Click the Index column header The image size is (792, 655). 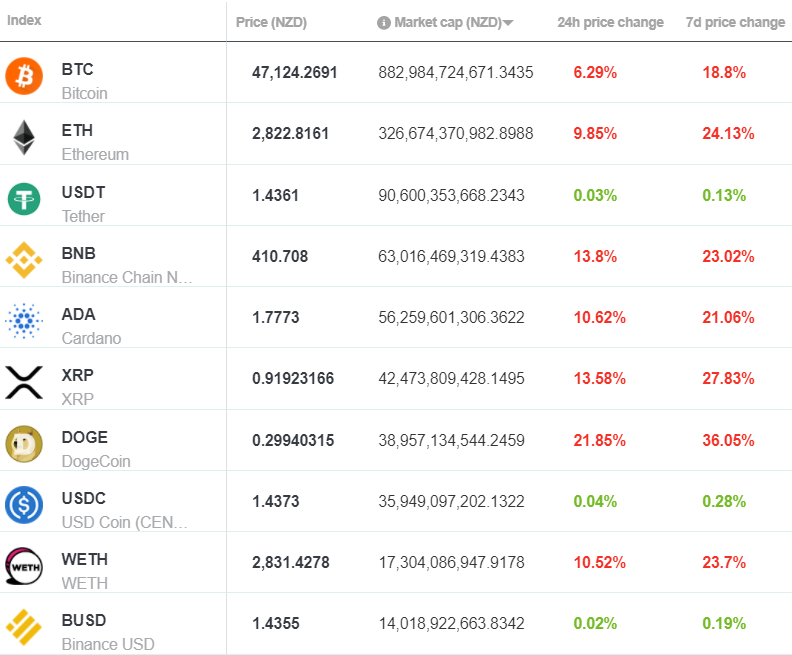[24, 20]
